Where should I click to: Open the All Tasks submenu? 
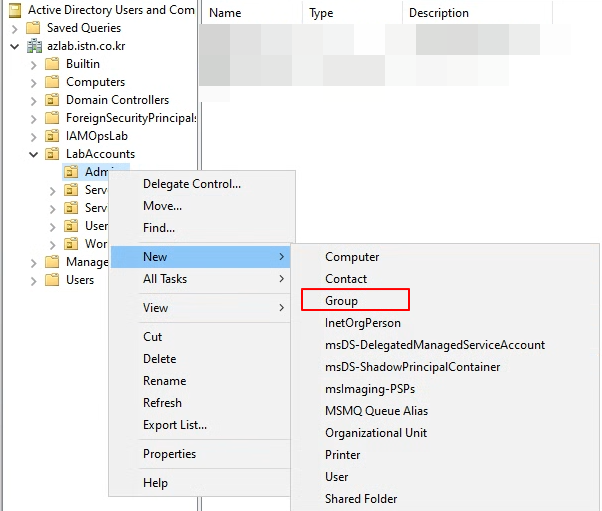pyautogui.click(x=200, y=279)
